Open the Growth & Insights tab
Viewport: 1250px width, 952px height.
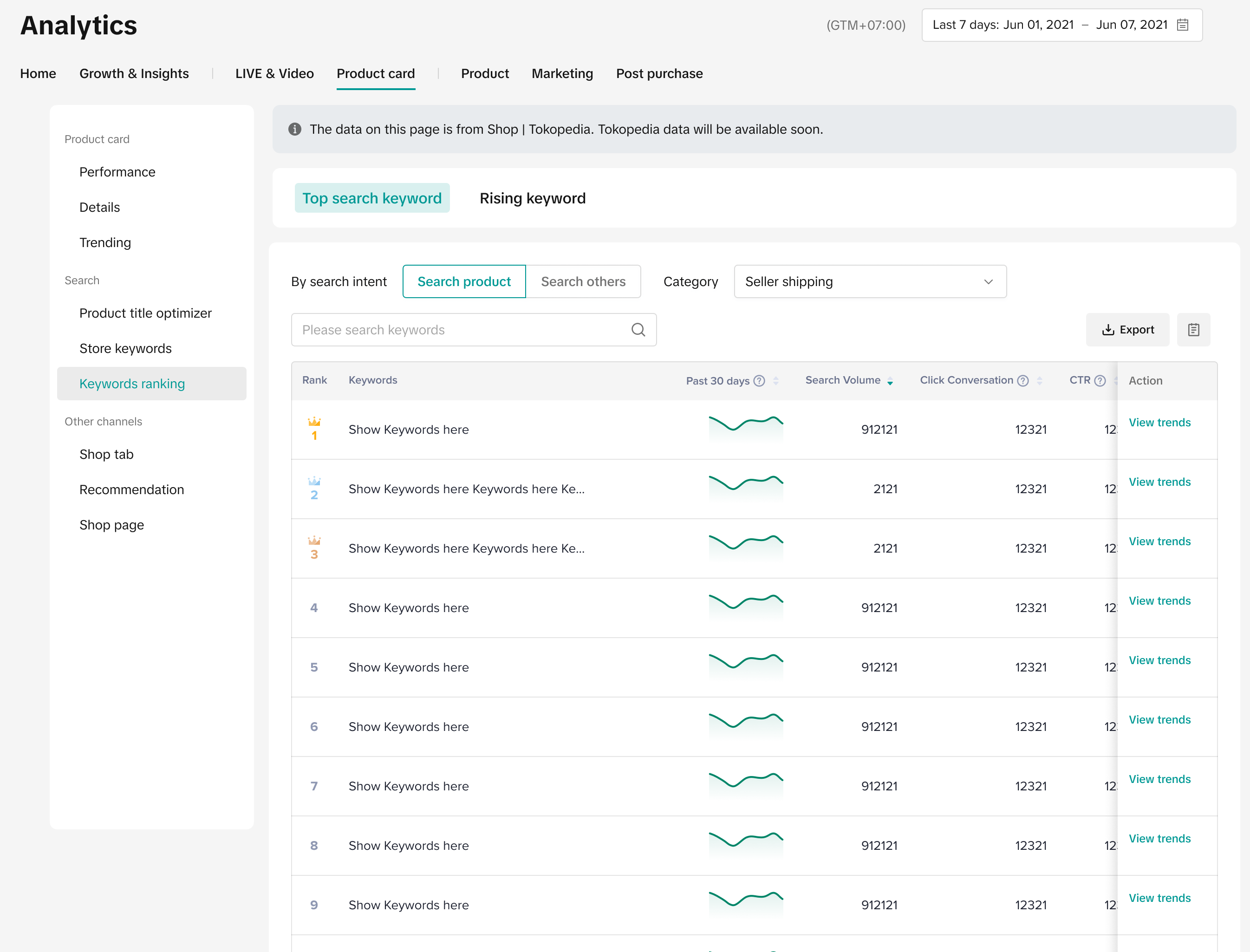[134, 74]
